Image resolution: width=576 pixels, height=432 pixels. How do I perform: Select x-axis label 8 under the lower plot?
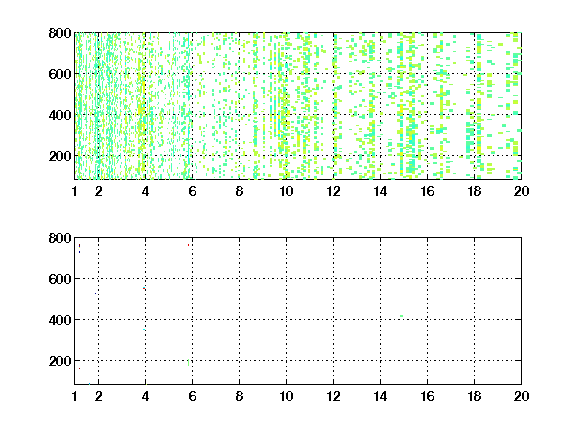point(239,396)
